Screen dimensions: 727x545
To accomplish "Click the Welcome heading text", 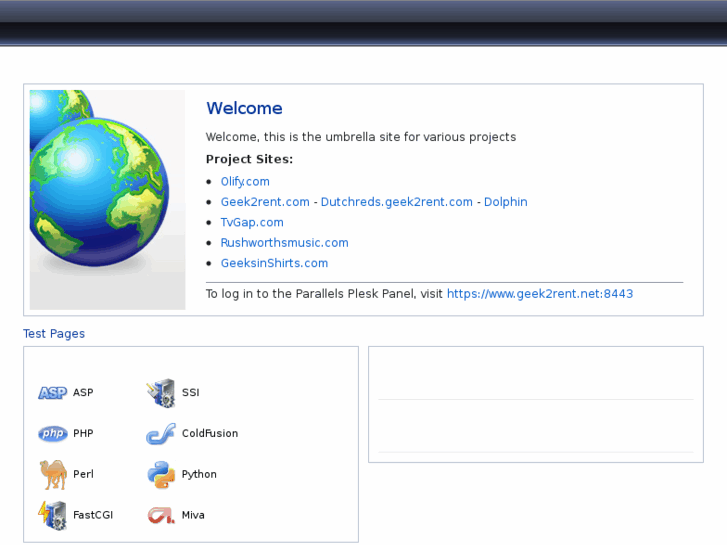I will (244, 109).
